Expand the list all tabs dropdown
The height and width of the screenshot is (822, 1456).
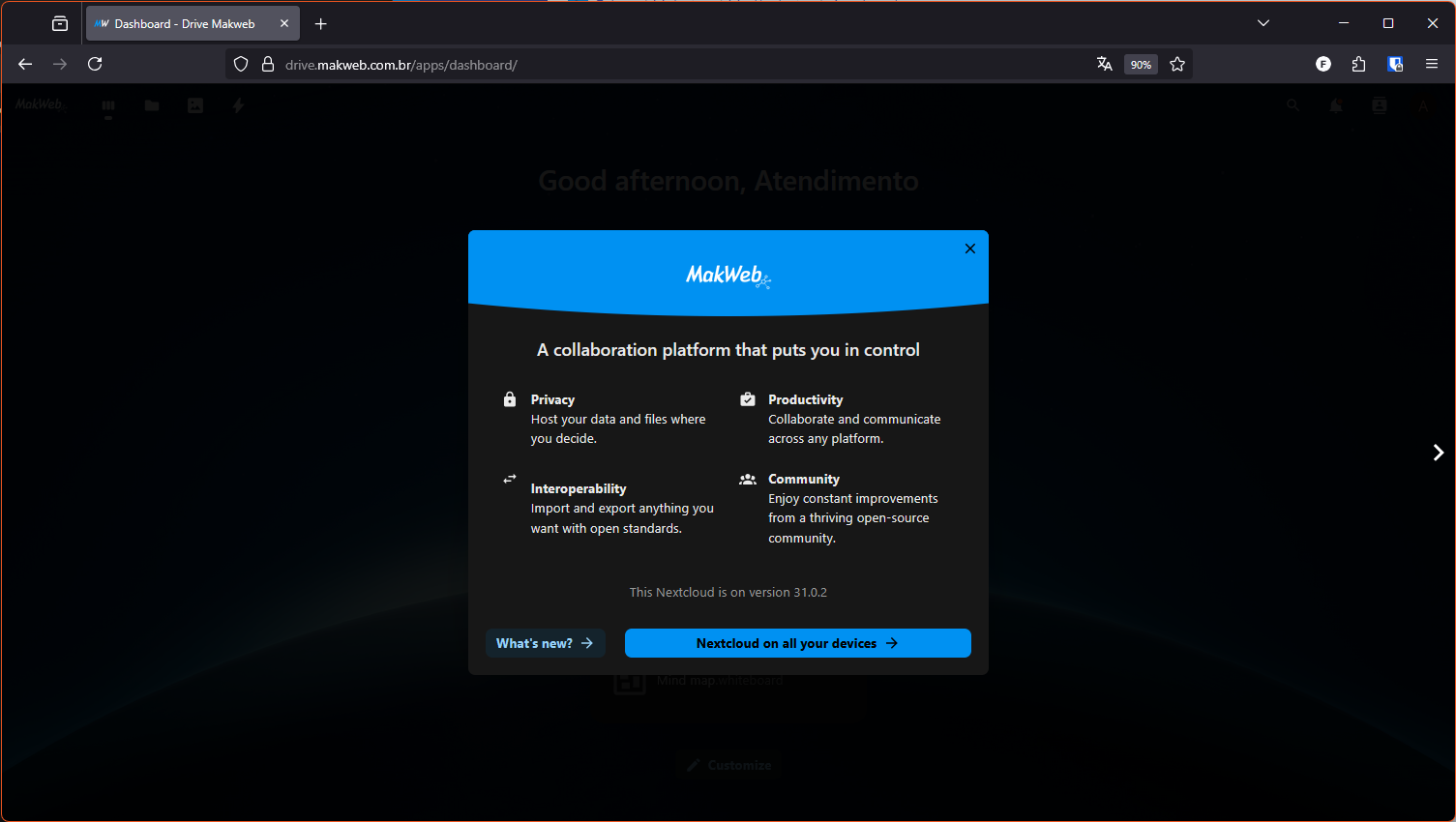point(1263,23)
